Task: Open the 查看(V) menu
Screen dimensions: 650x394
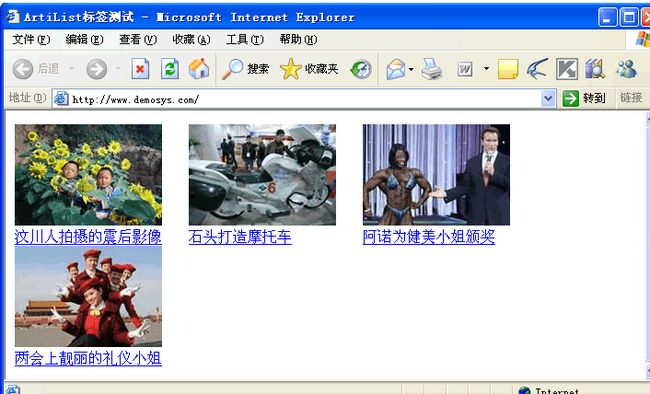Action: (138, 39)
